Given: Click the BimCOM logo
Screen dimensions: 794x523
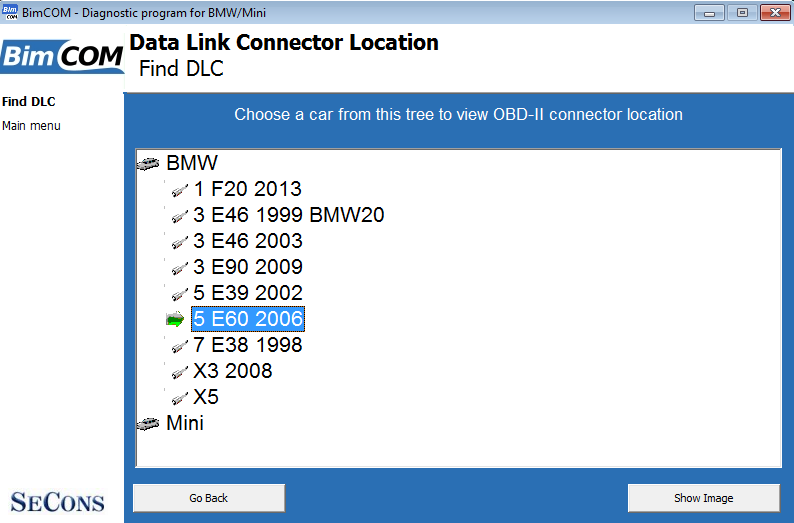Looking at the screenshot, I should [x=62, y=56].
